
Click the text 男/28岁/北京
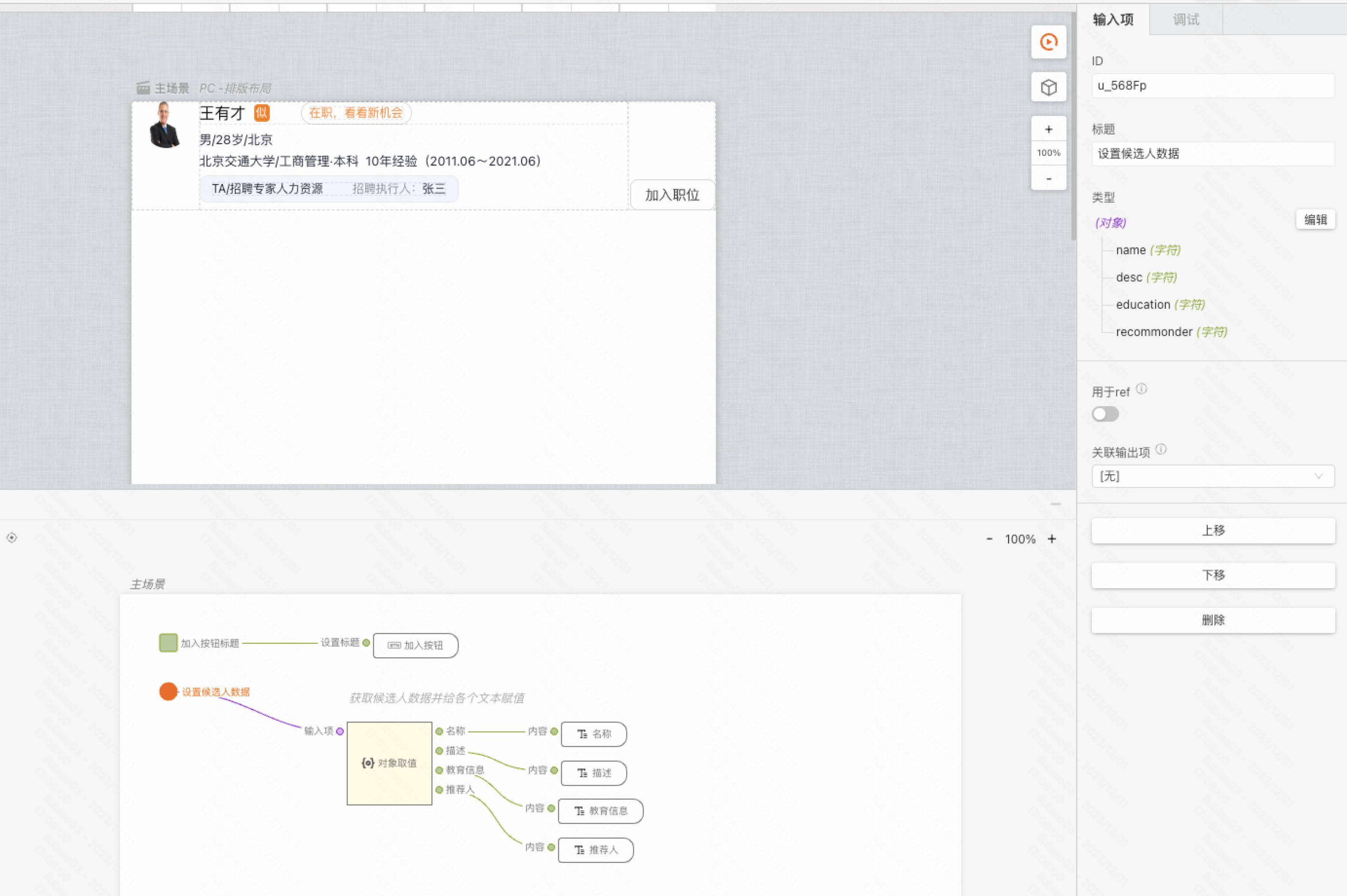tap(235, 139)
